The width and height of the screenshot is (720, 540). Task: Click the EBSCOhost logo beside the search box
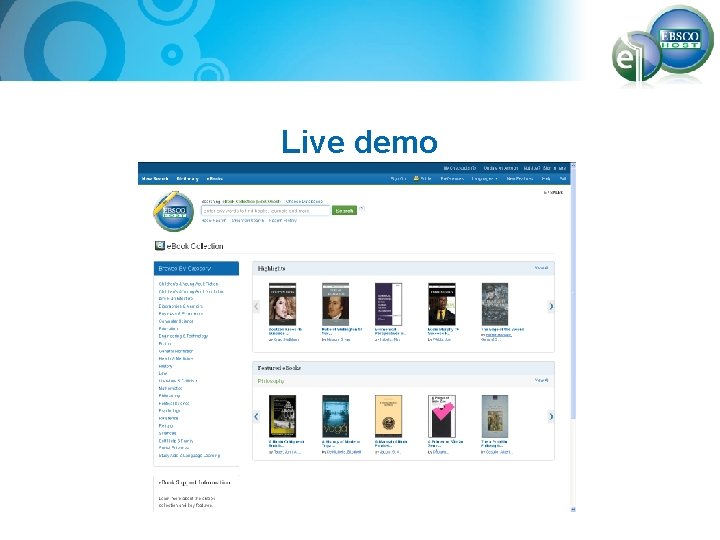(174, 212)
